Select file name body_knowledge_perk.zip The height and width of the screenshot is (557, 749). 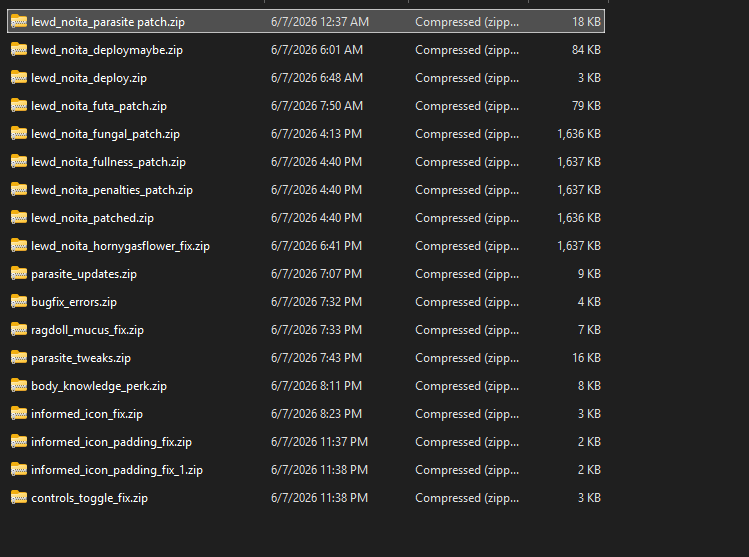point(99,386)
